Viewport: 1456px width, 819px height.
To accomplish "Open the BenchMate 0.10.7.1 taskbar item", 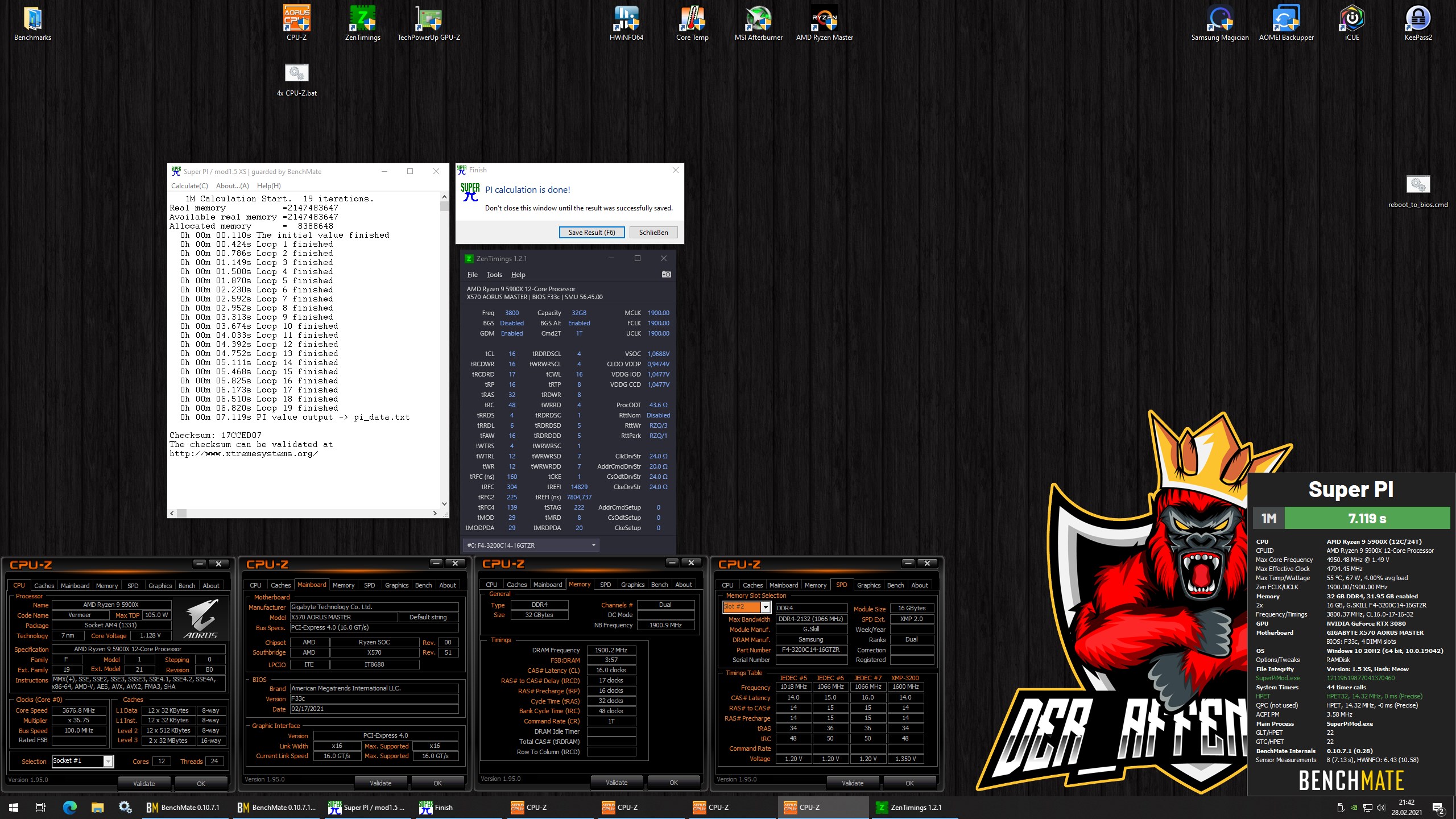I will 185,807.
